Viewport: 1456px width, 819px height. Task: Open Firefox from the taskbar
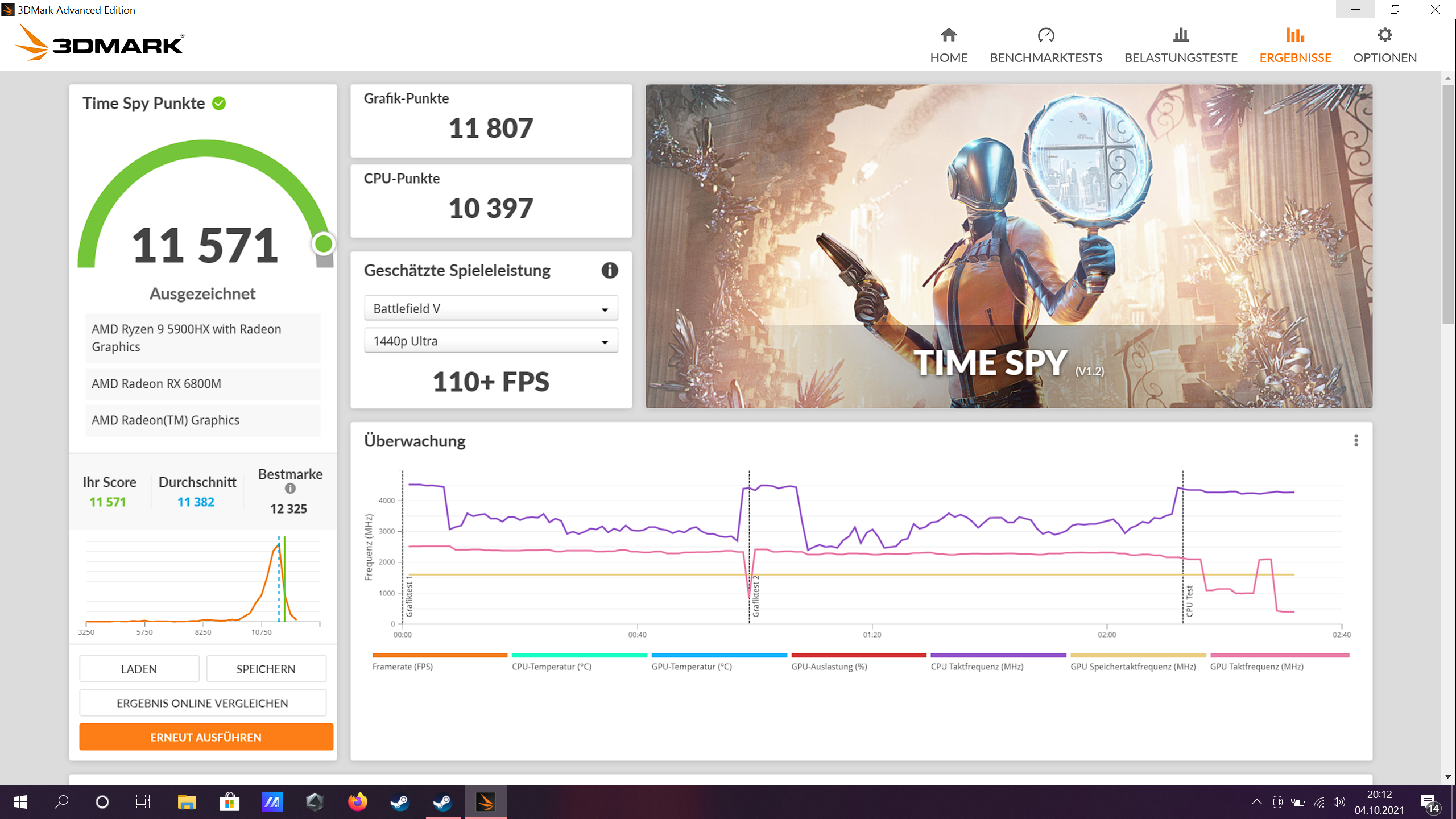click(x=357, y=801)
